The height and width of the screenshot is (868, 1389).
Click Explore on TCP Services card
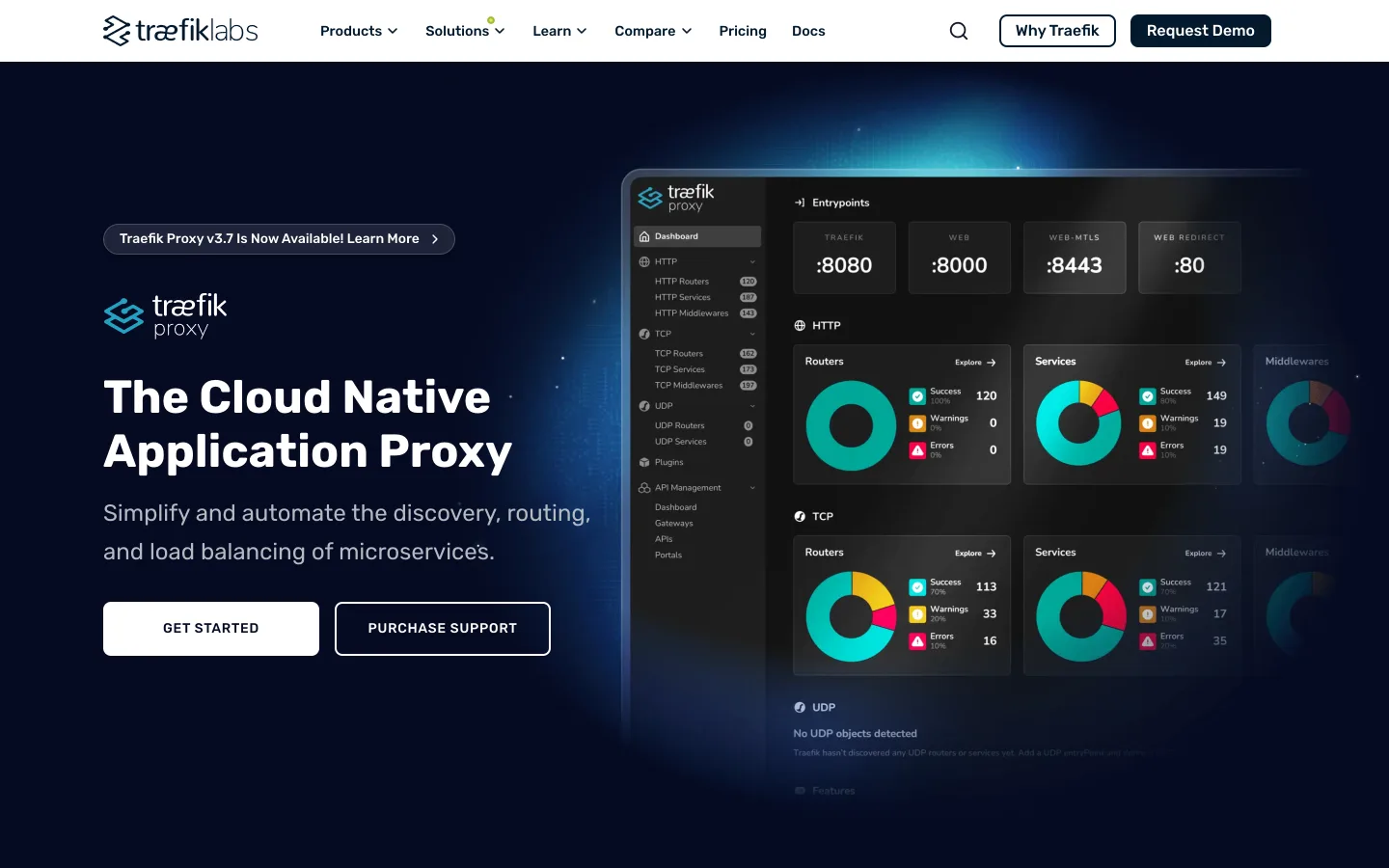click(x=1206, y=554)
